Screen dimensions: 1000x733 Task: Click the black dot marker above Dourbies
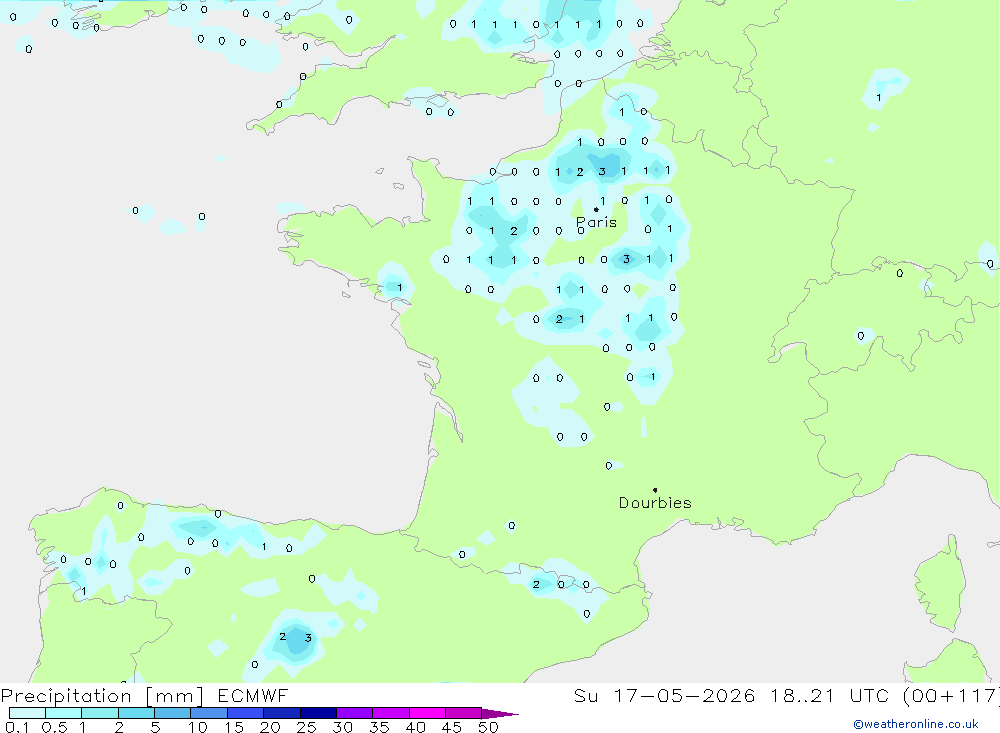point(655,490)
